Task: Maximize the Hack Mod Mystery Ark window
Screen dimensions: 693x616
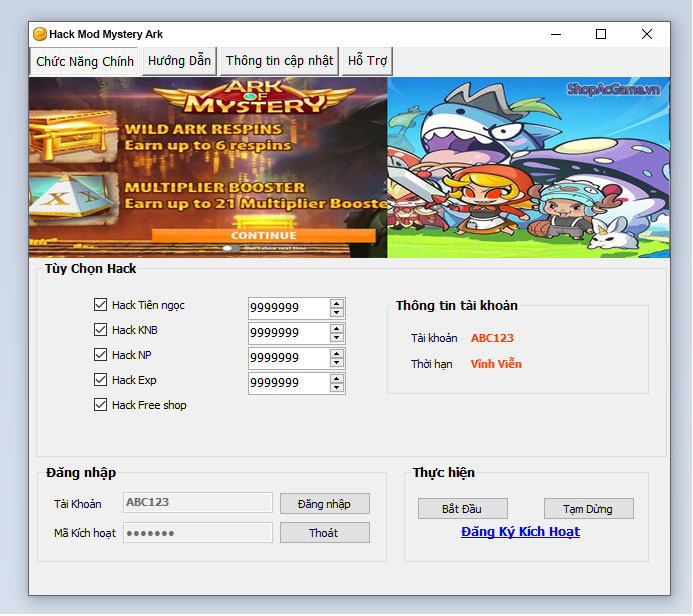Action: [601, 34]
